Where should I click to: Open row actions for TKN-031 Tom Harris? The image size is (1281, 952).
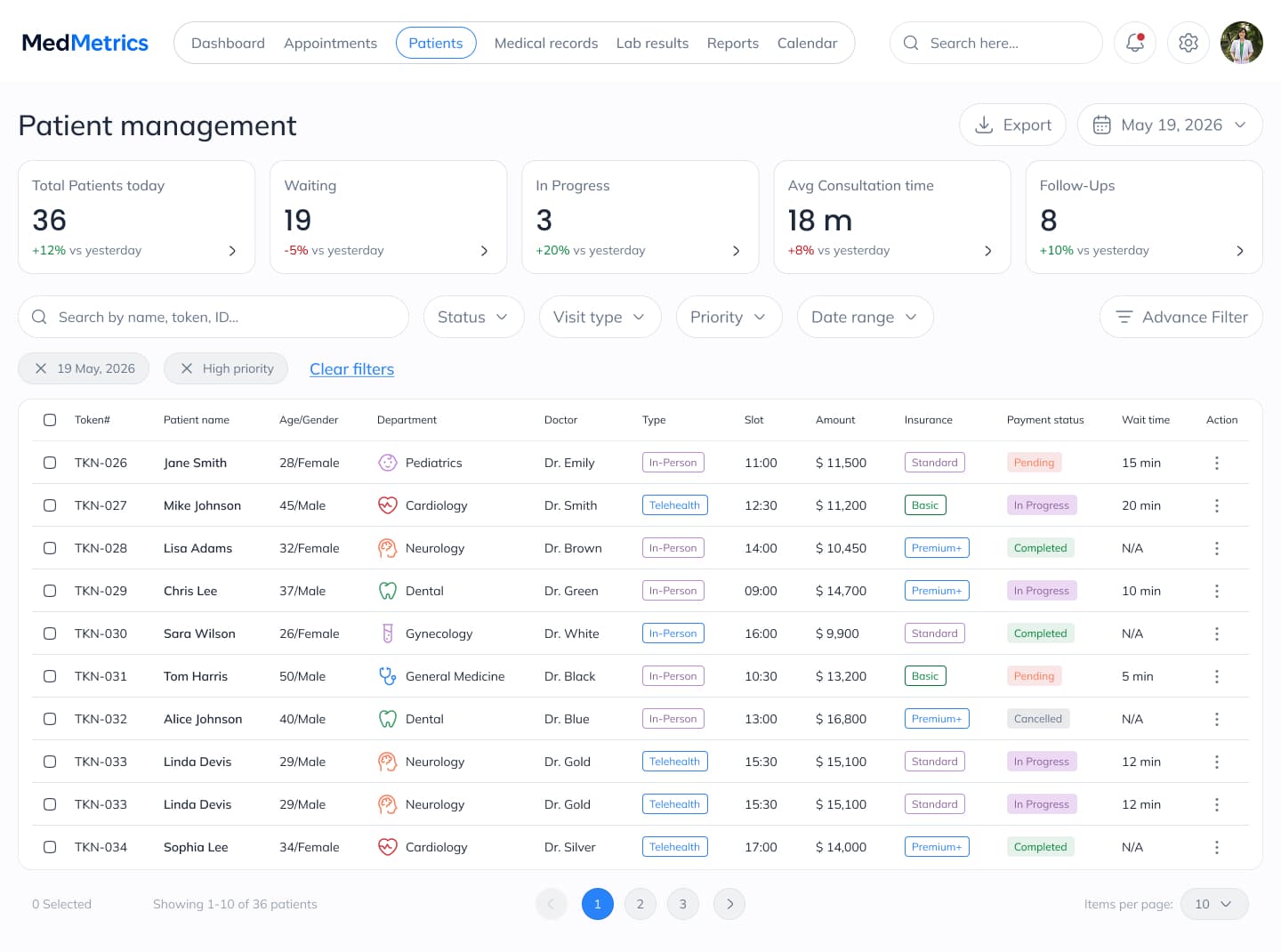1217,676
